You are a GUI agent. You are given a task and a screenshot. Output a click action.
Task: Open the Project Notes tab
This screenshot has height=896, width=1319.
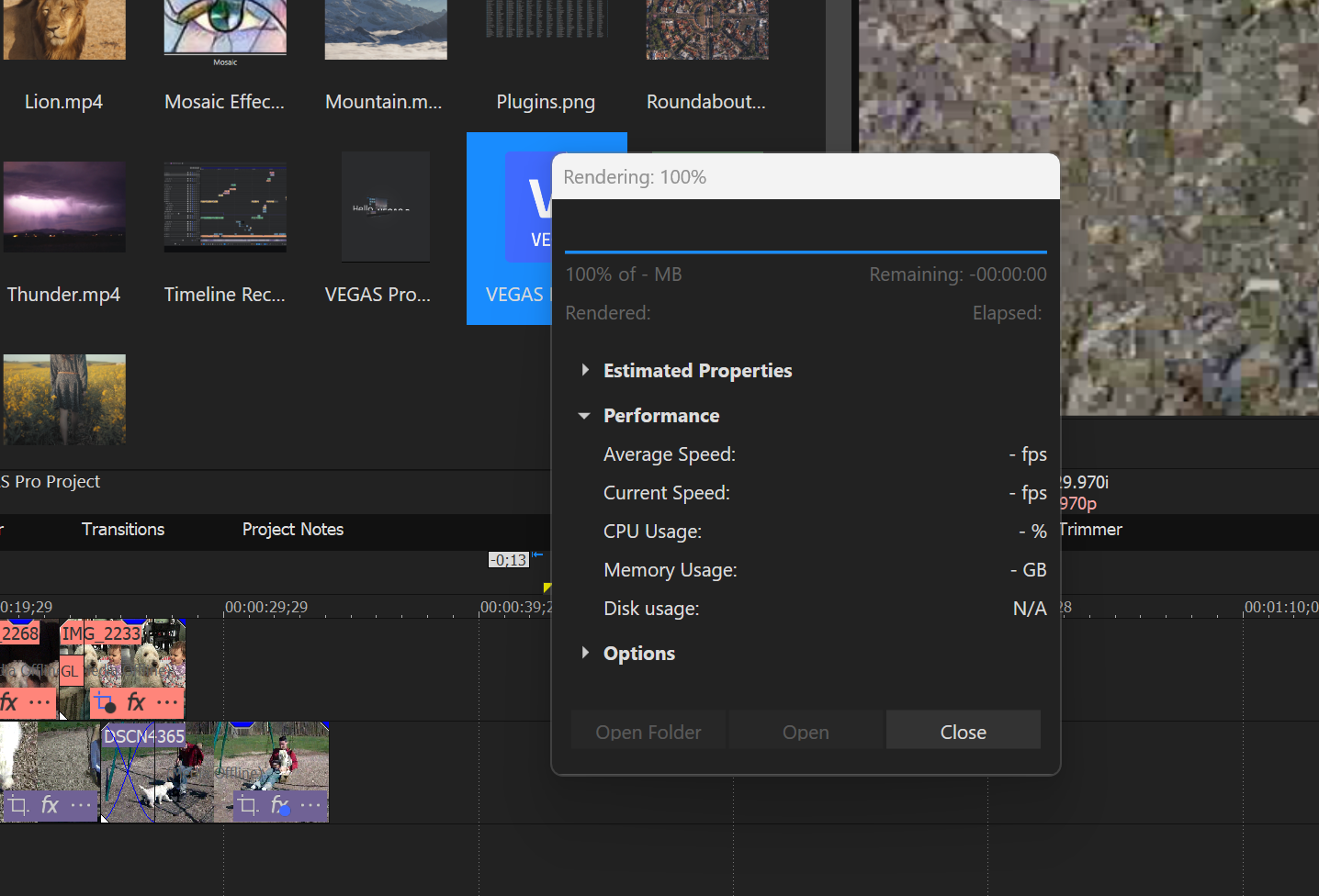(x=292, y=530)
